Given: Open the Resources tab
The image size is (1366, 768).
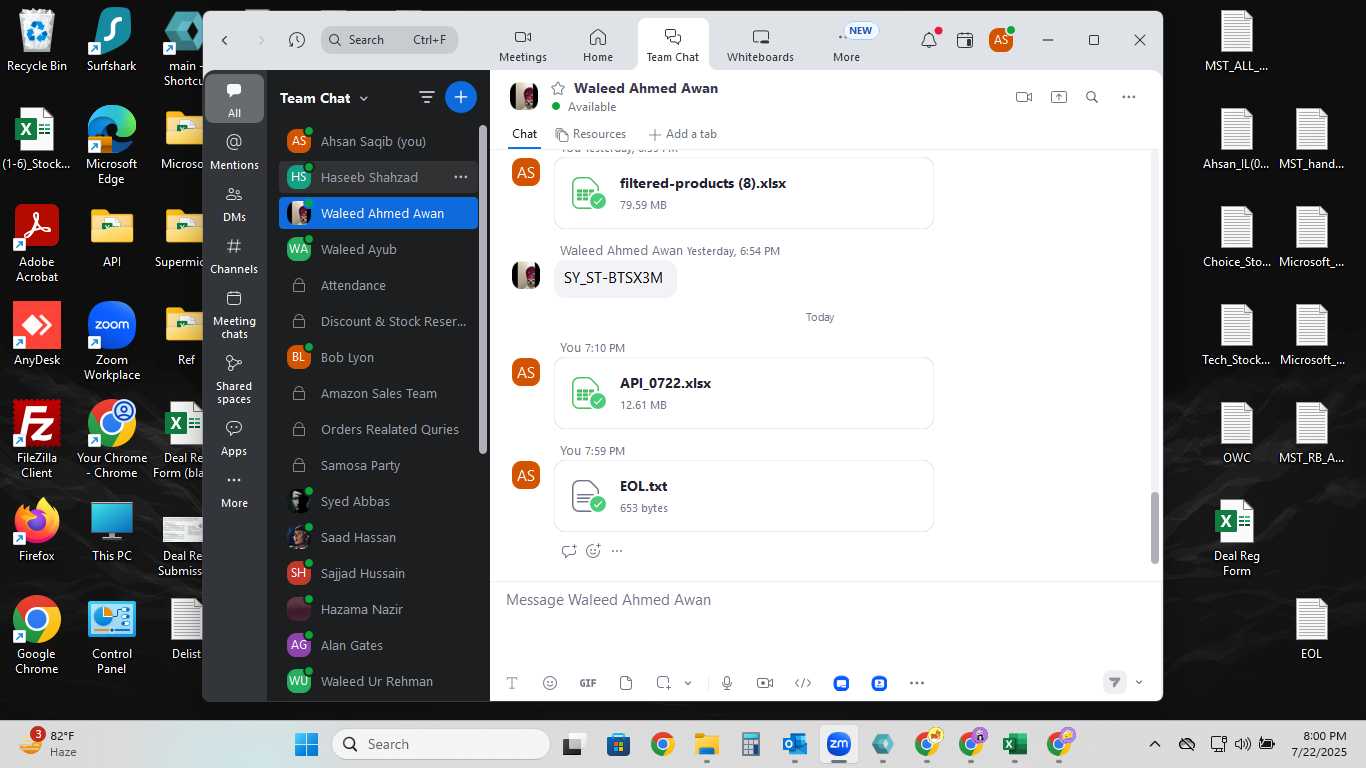Looking at the screenshot, I should [591, 134].
